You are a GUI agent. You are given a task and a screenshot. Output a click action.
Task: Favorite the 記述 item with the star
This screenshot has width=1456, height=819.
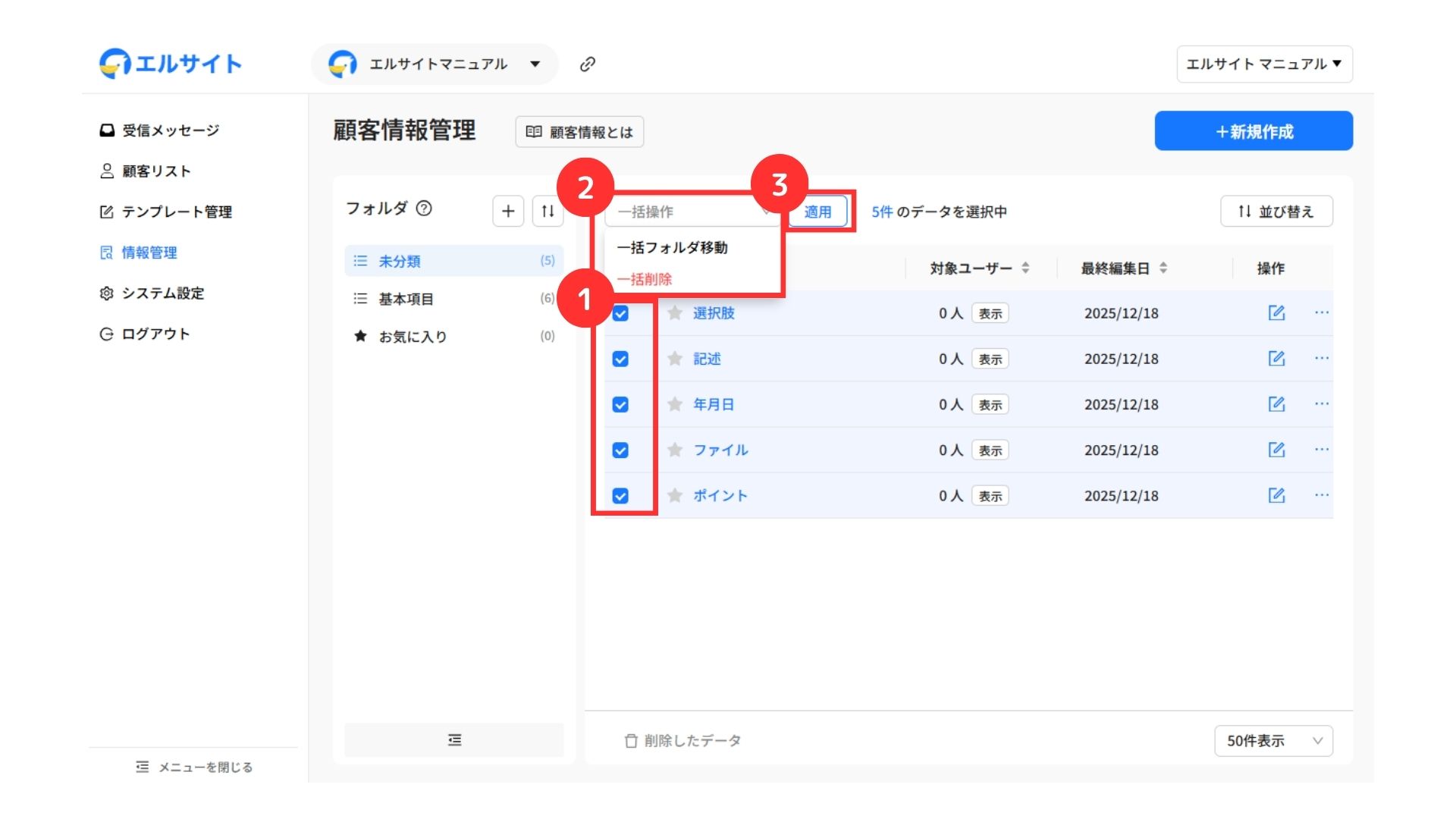tap(675, 359)
